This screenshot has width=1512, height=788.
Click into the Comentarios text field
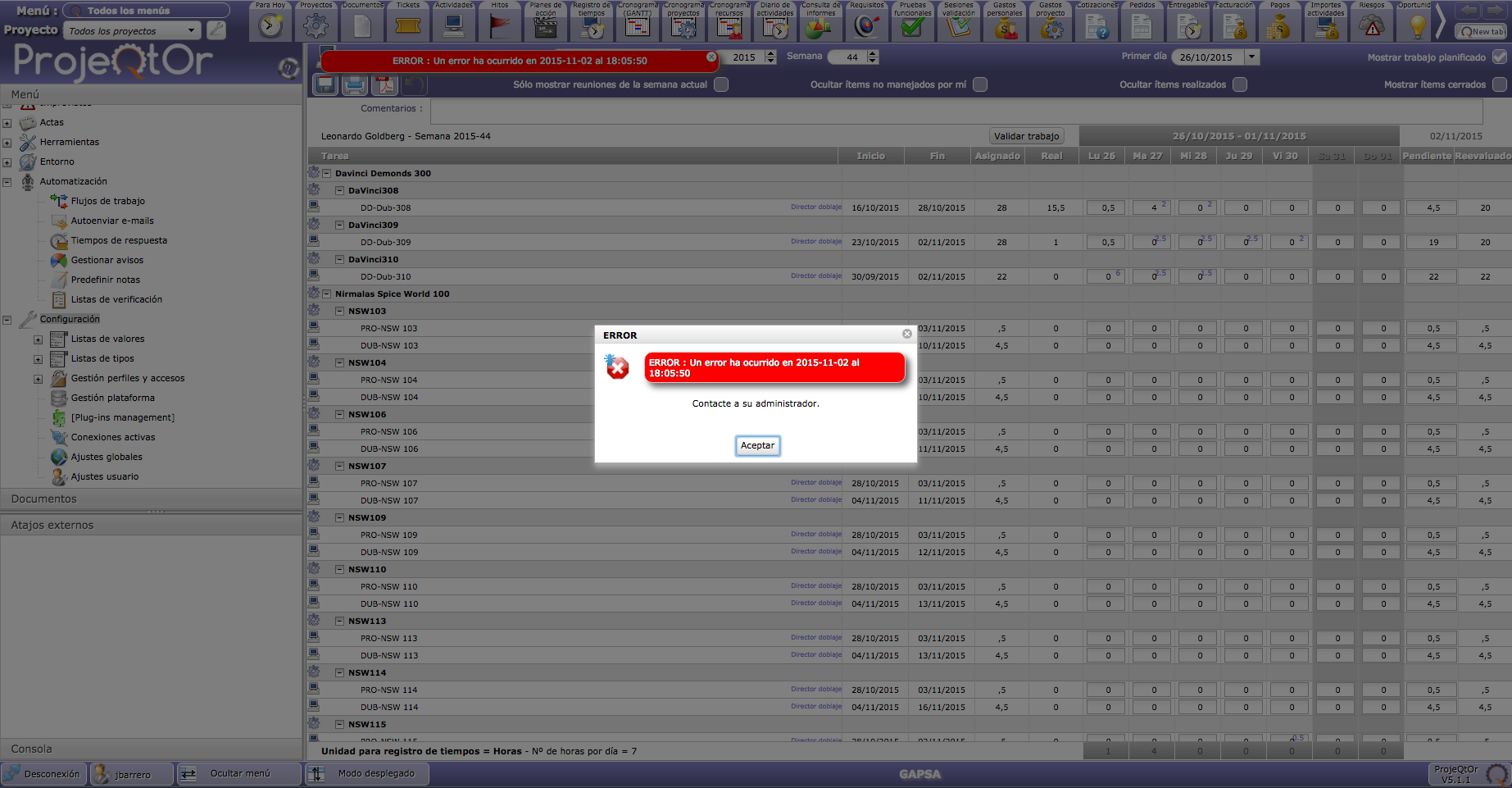coord(956,111)
